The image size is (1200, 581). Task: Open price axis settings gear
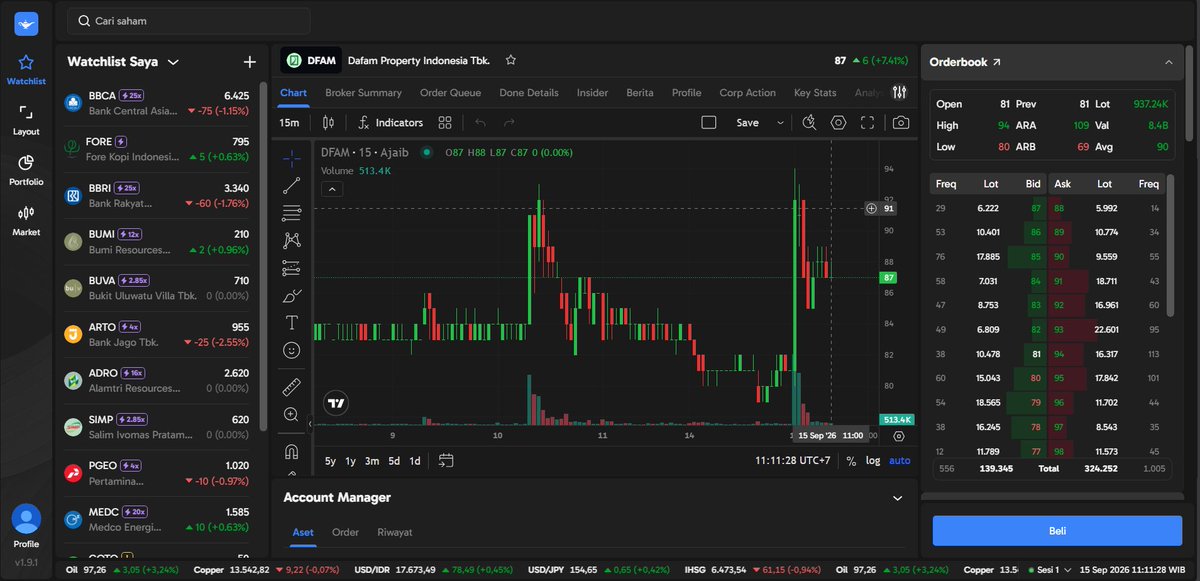pyautogui.click(x=899, y=436)
